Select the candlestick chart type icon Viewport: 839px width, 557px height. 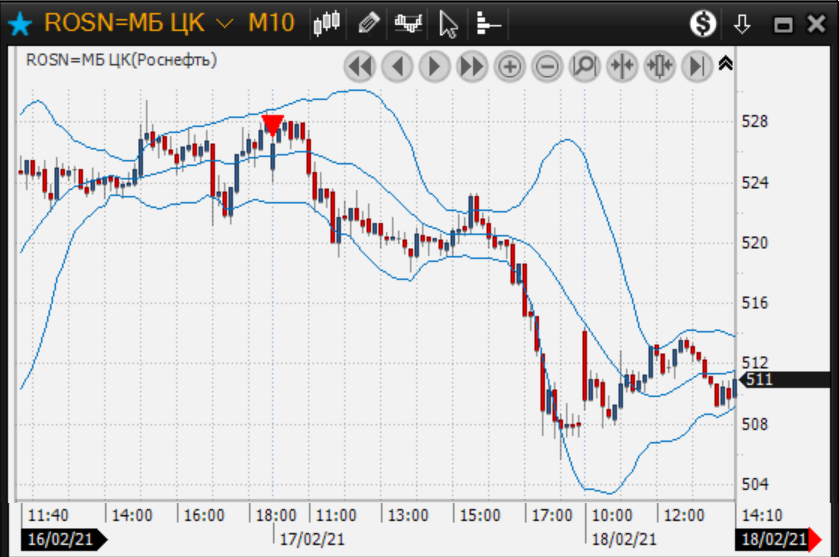(x=326, y=23)
